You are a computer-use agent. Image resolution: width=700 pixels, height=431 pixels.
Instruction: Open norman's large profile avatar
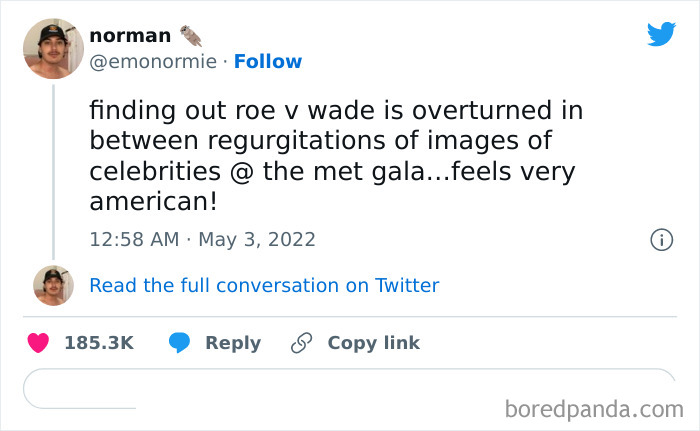tap(53, 48)
